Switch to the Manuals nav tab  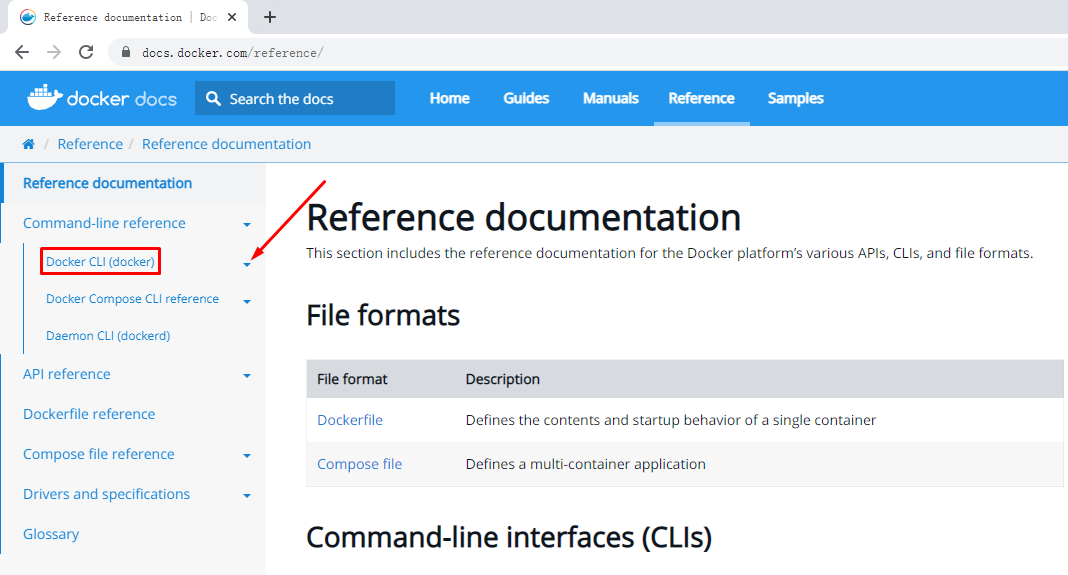[610, 98]
